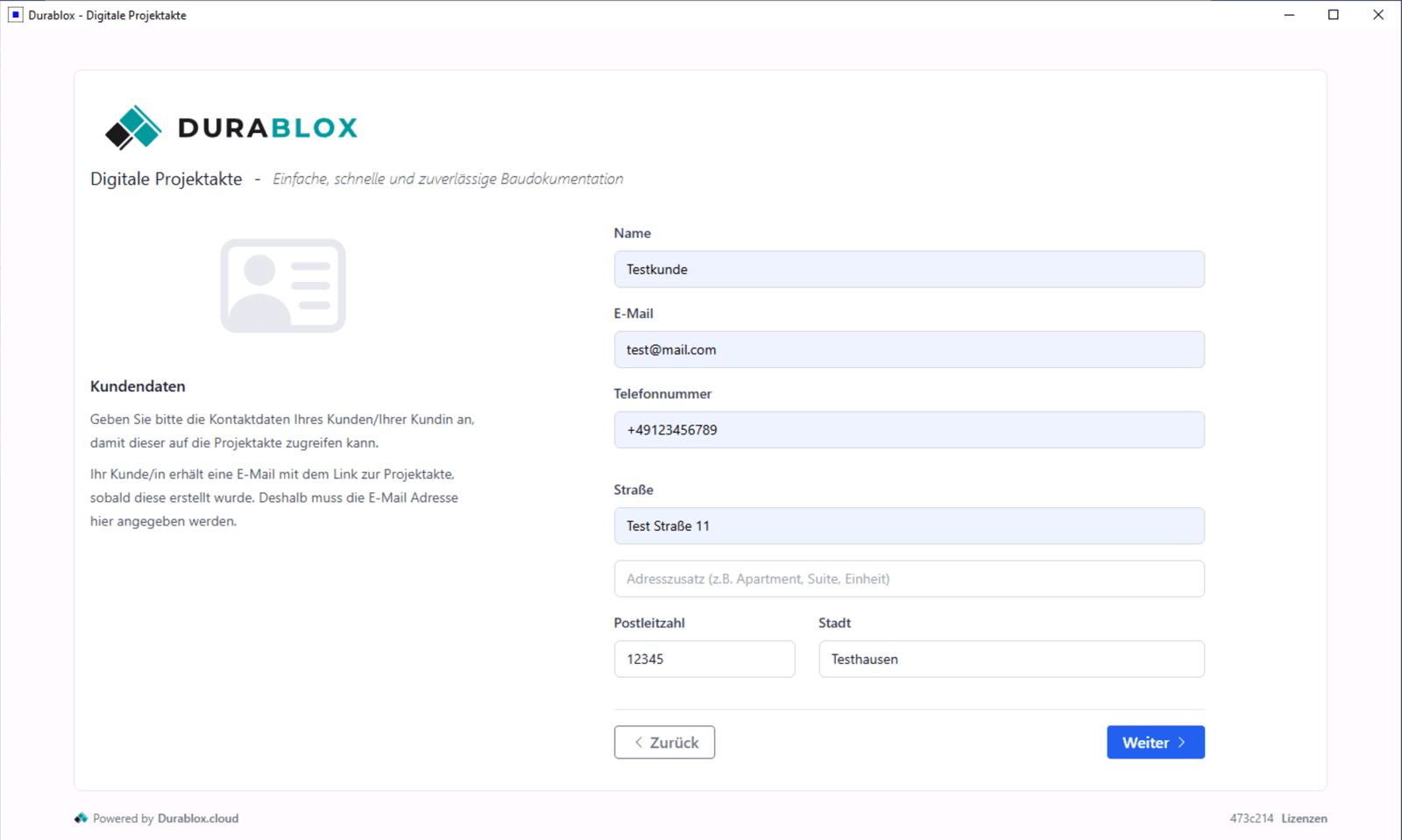Open the Durablox.cloud link
The width and height of the screenshot is (1402, 840).
click(x=198, y=819)
